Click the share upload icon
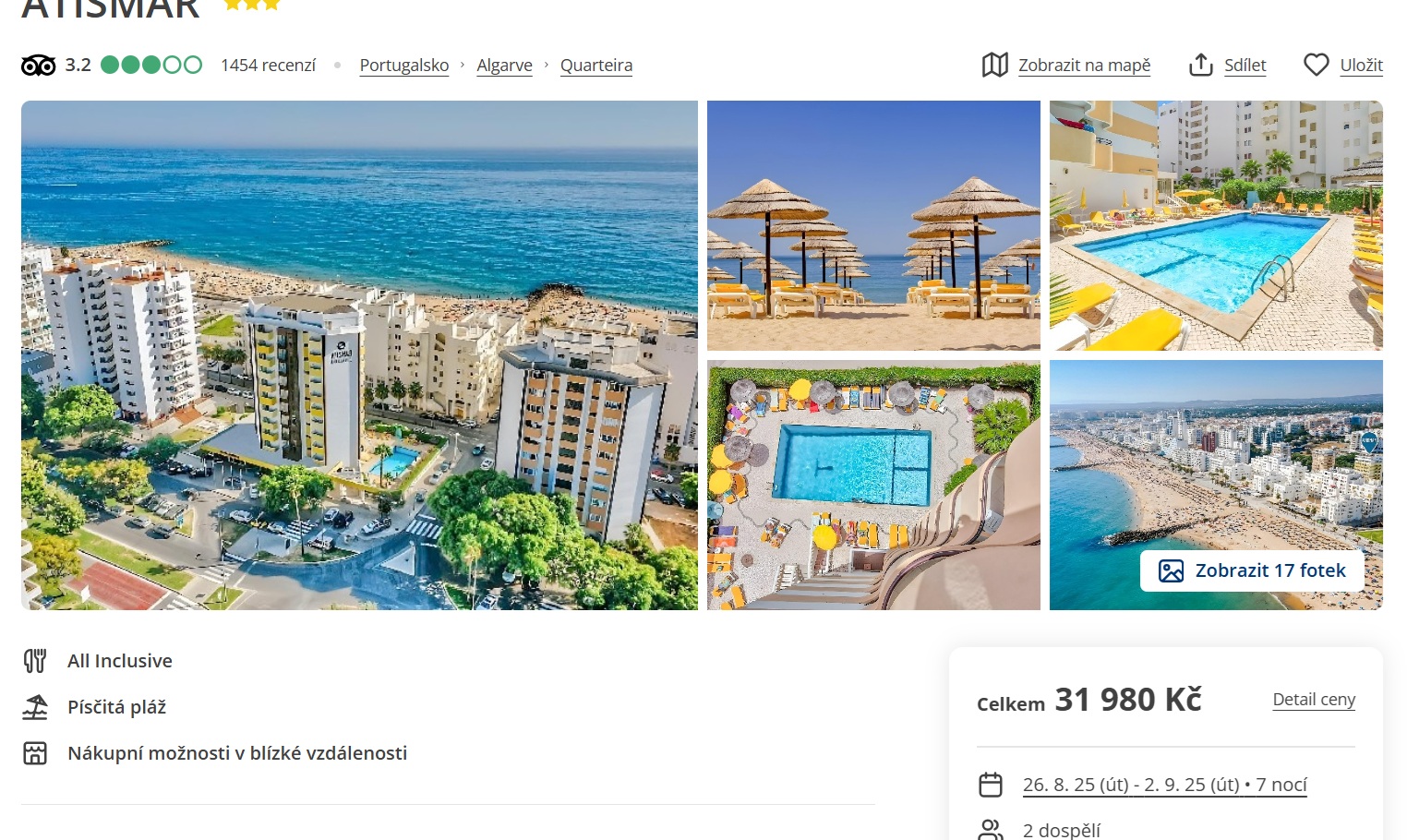Image resolution: width=1407 pixels, height=840 pixels. click(x=1200, y=65)
